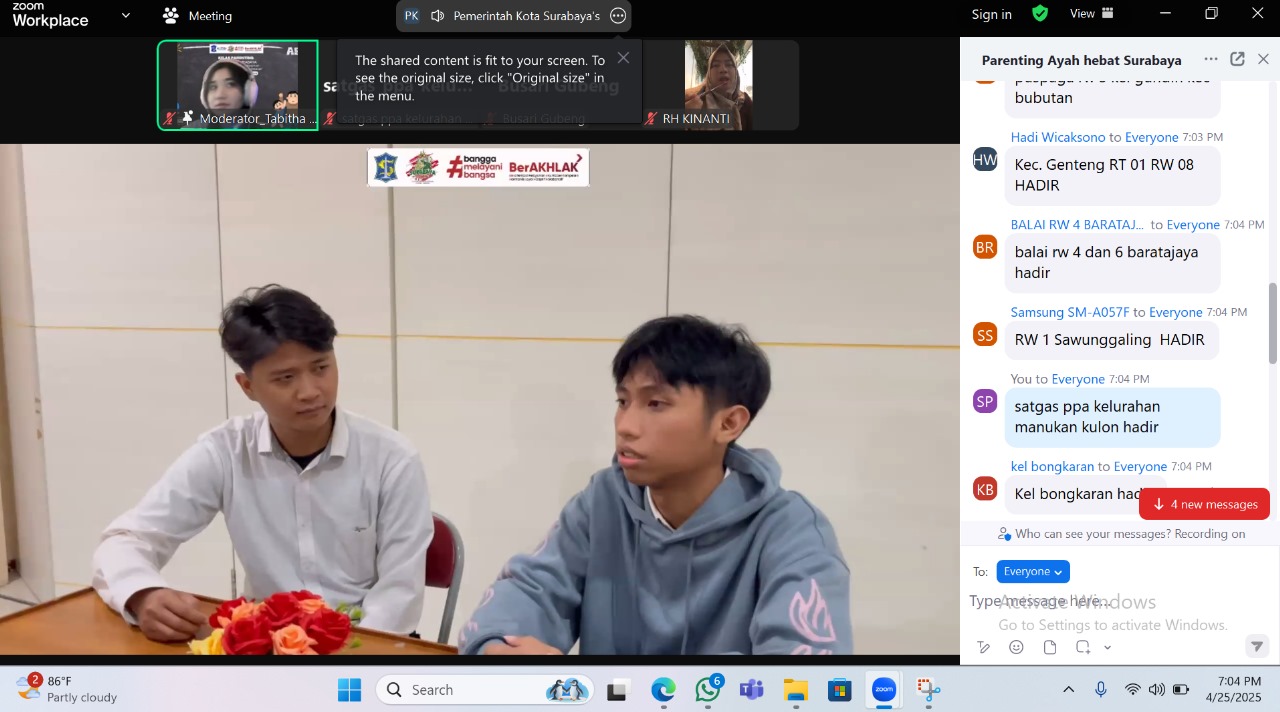
Task: Open the green security shield info
Action: (1040, 14)
